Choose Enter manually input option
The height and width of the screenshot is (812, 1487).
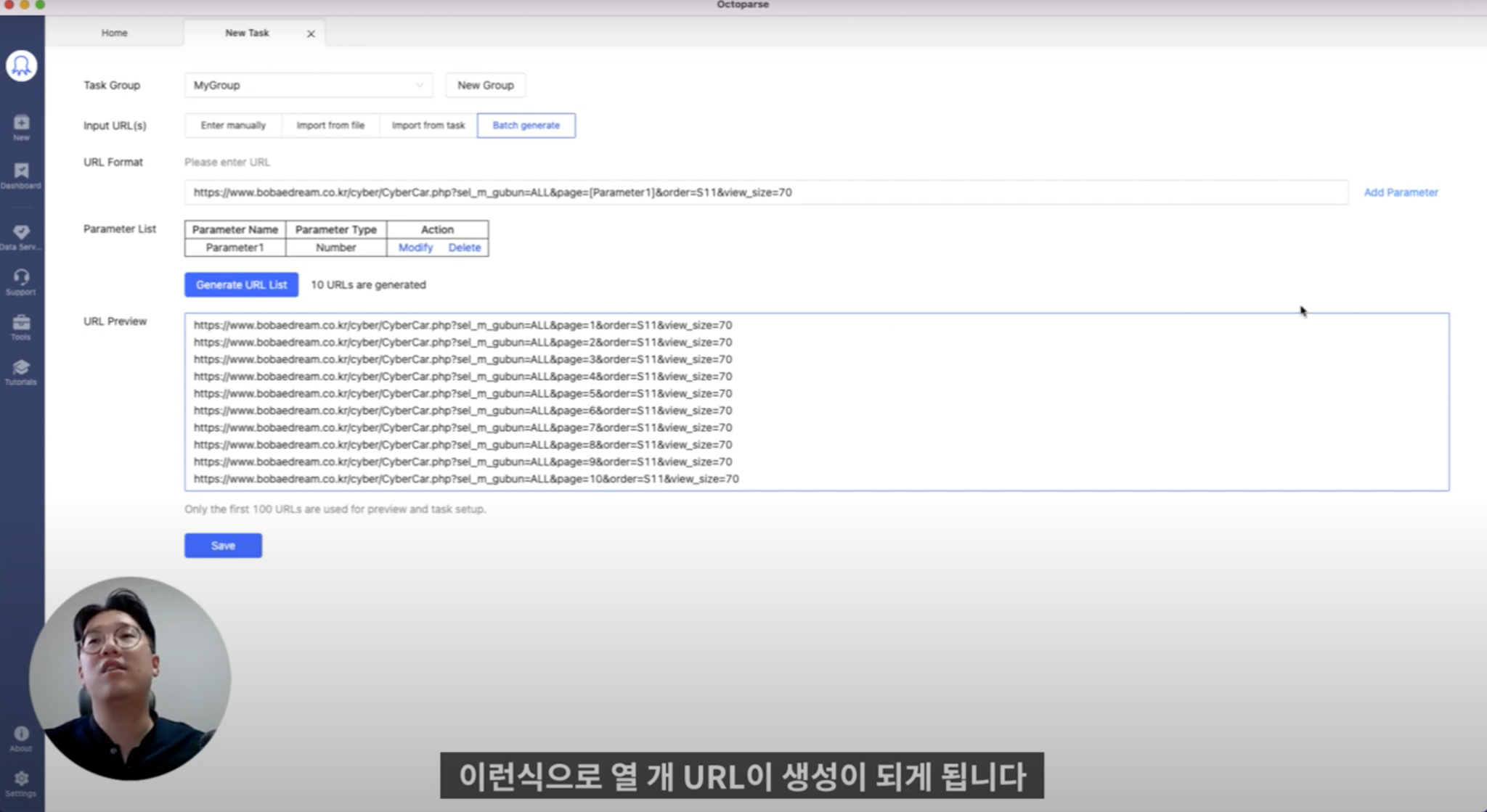click(x=233, y=126)
